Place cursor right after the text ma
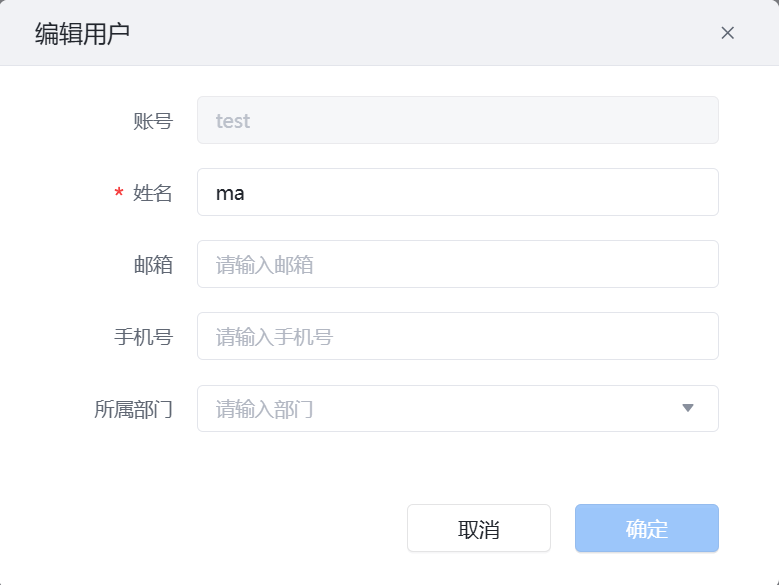Viewport: 779px width, 585px height. pyautogui.click(x=246, y=192)
